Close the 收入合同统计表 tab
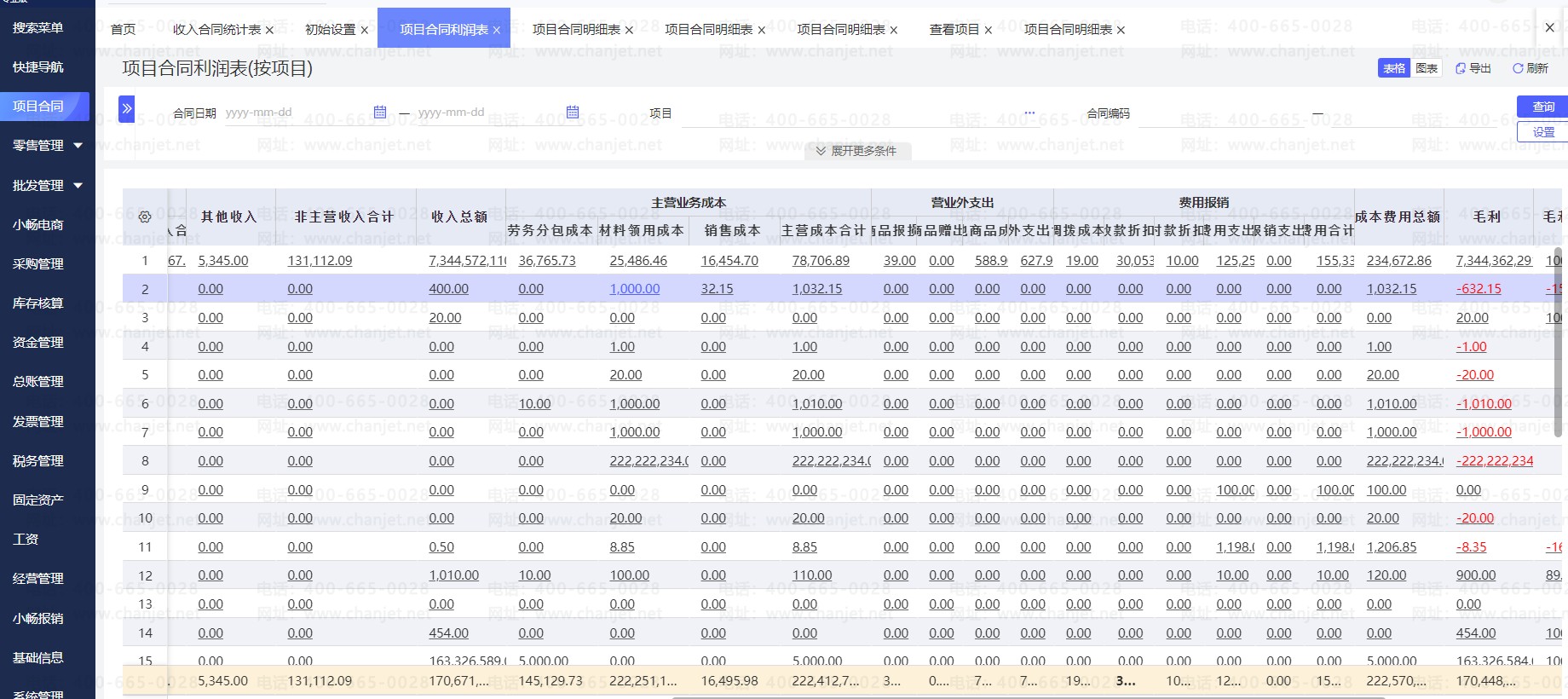The height and width of the screenshot is (699, 1568). (x=269, y=30)
